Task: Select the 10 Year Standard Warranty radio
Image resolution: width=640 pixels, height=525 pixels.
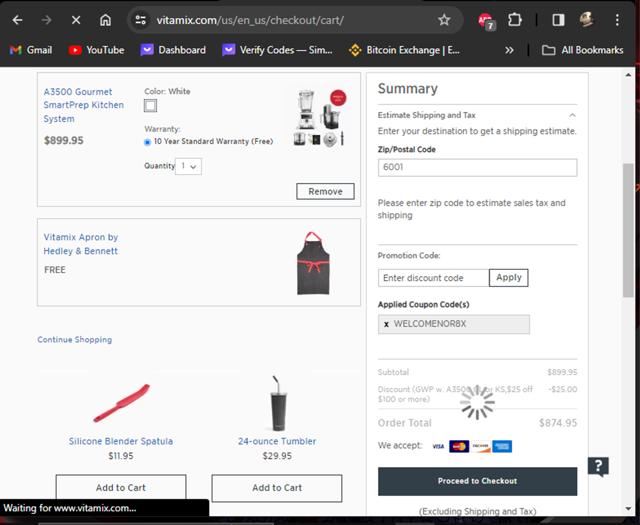Action: [147, 142]
